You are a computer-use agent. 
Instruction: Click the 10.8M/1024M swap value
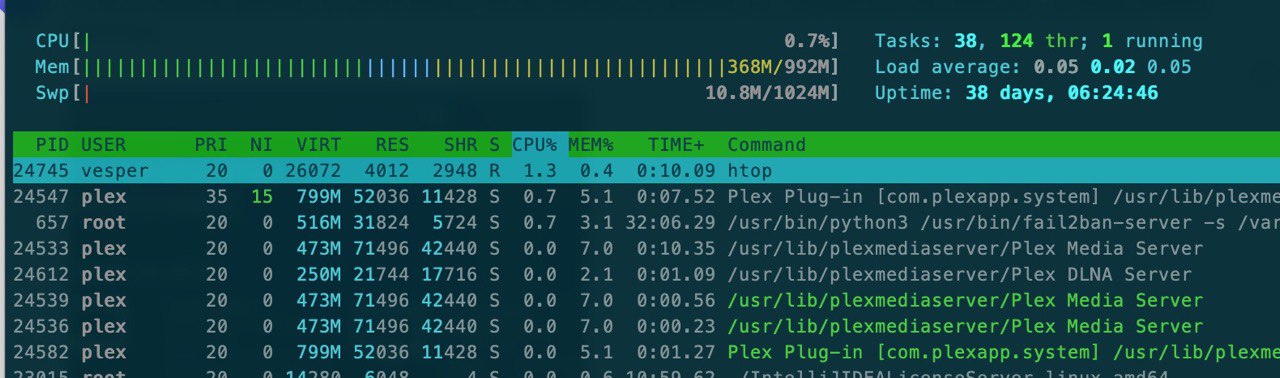pyautogui.click(x=768, y=93)
